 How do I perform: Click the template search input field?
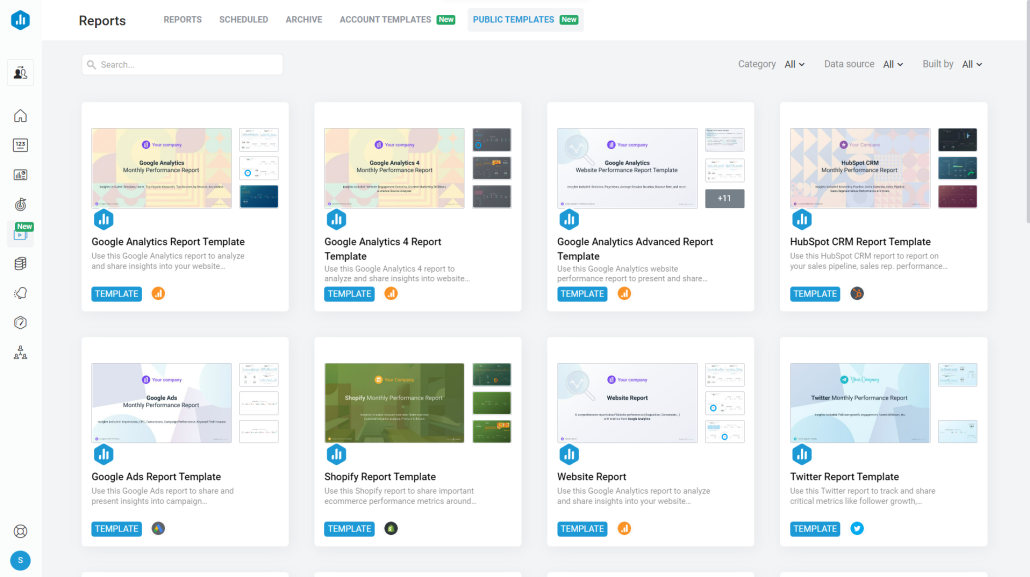pos(183,64)
